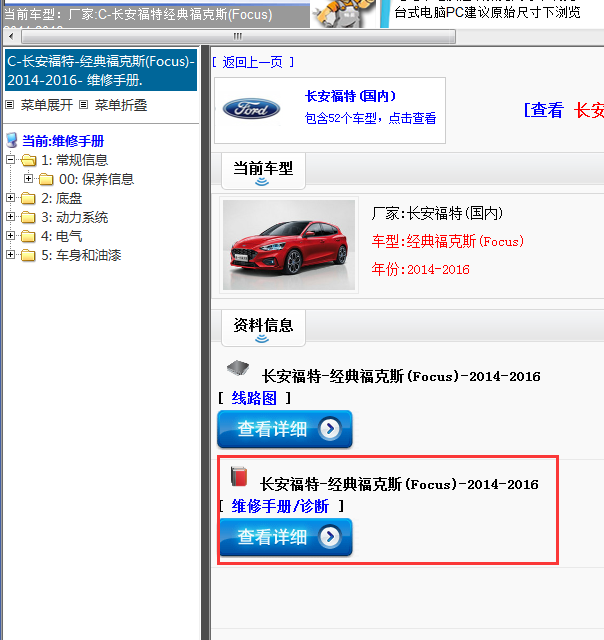Click 查看详细 button under 线路图
Screen dimensions: 604x640
[x=285, y=429]
